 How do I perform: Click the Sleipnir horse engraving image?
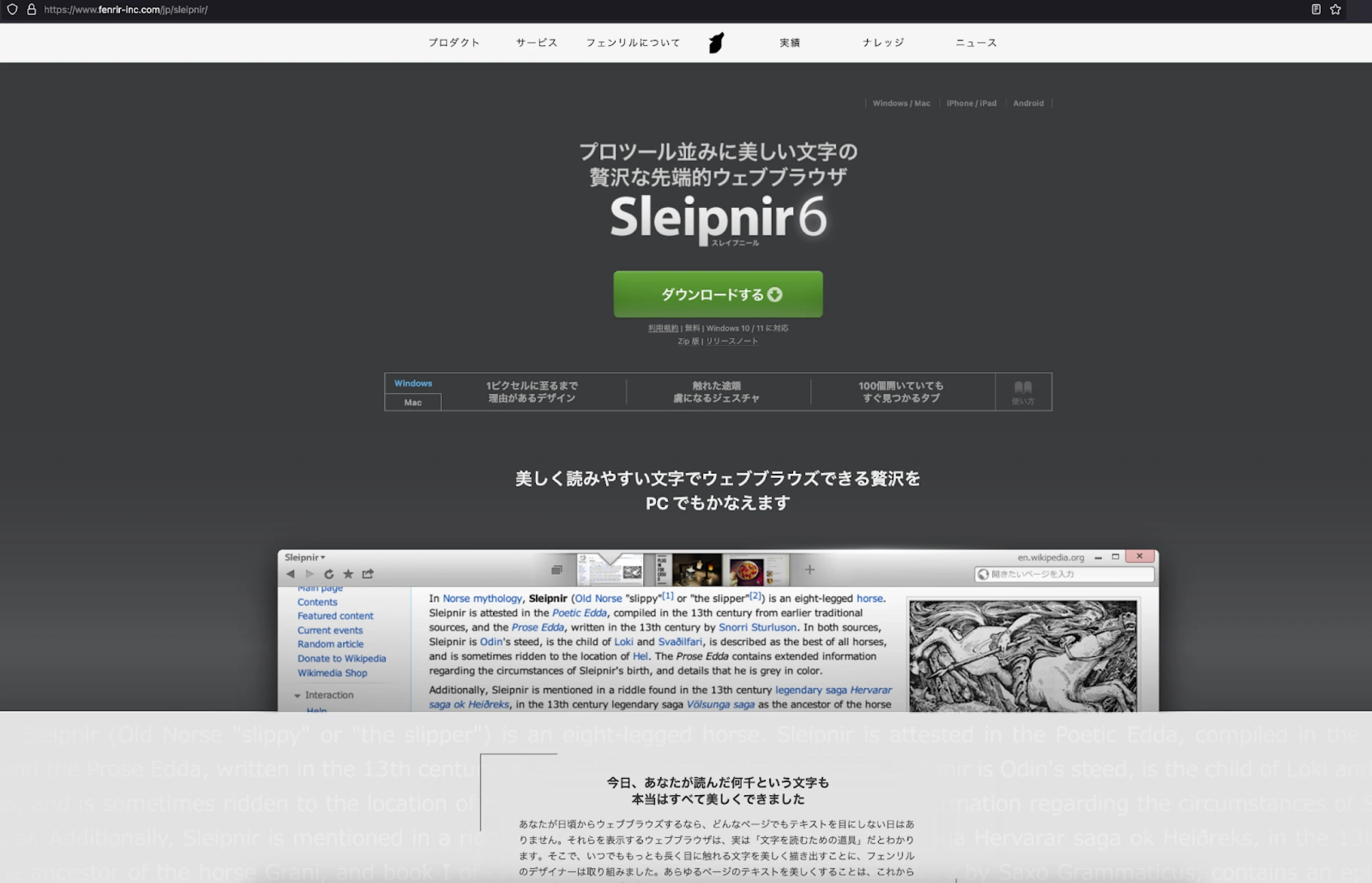coord(1023,656)
